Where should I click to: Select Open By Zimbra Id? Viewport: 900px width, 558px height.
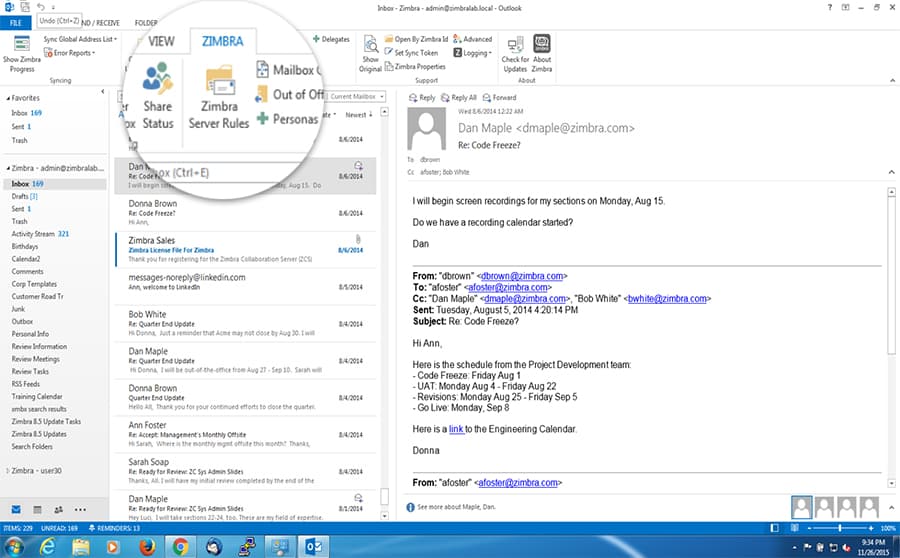click(416, 39)
